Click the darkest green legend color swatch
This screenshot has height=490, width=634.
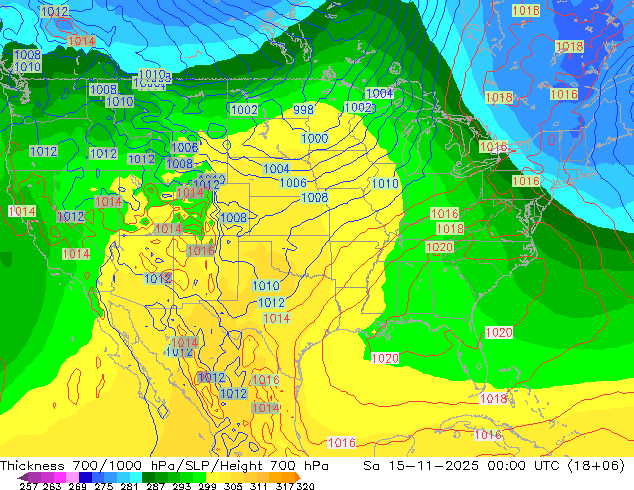pyautogui.click(x=148, y=477)
